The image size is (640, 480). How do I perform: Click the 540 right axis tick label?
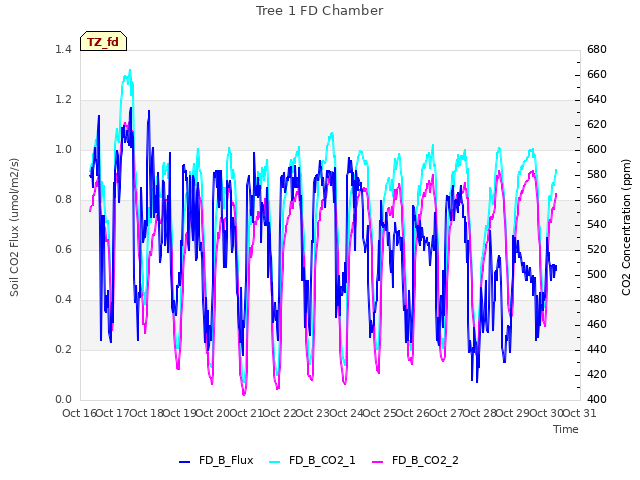tap(597, 224)
